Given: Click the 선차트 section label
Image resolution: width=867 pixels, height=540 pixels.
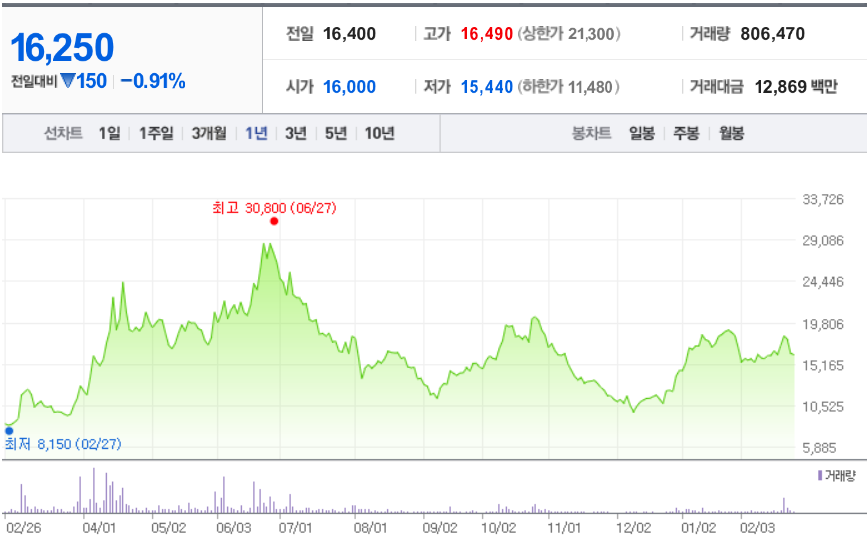Looking at the screenshot, I should point(63,133).
